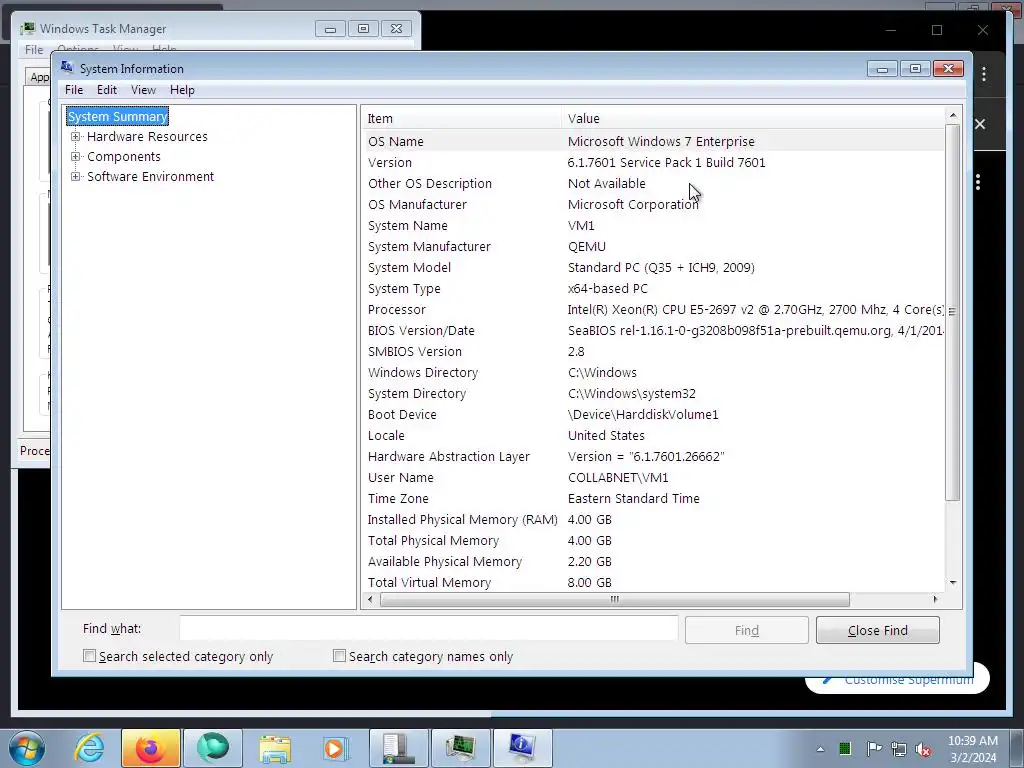
Task: Open the File menu in System Information
Action: click(74, 89)
